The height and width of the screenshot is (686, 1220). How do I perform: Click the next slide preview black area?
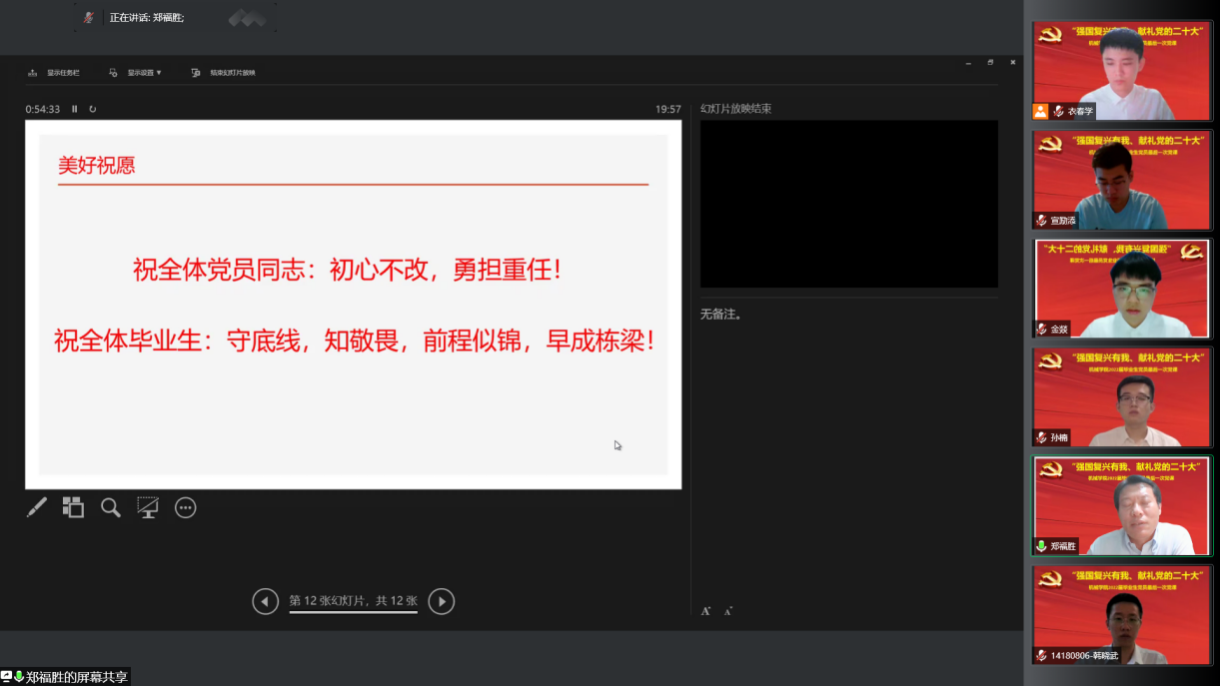(x=848, y=204)
